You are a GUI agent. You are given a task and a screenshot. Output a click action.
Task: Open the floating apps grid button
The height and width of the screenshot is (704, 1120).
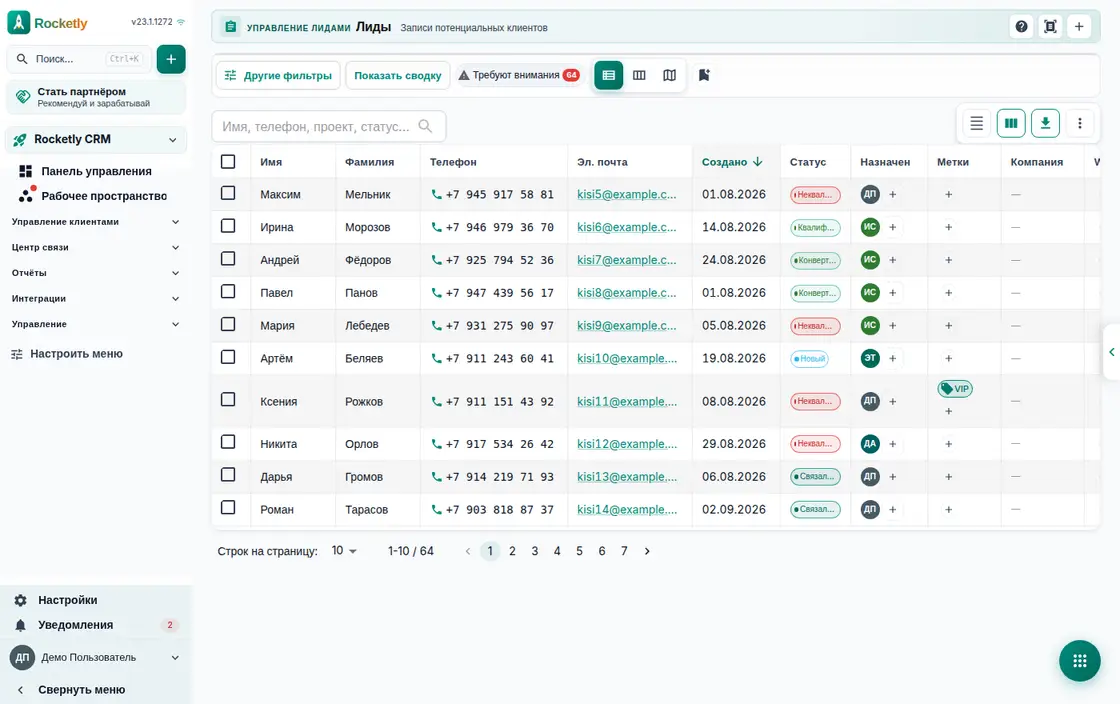(x=1079, y=661)
